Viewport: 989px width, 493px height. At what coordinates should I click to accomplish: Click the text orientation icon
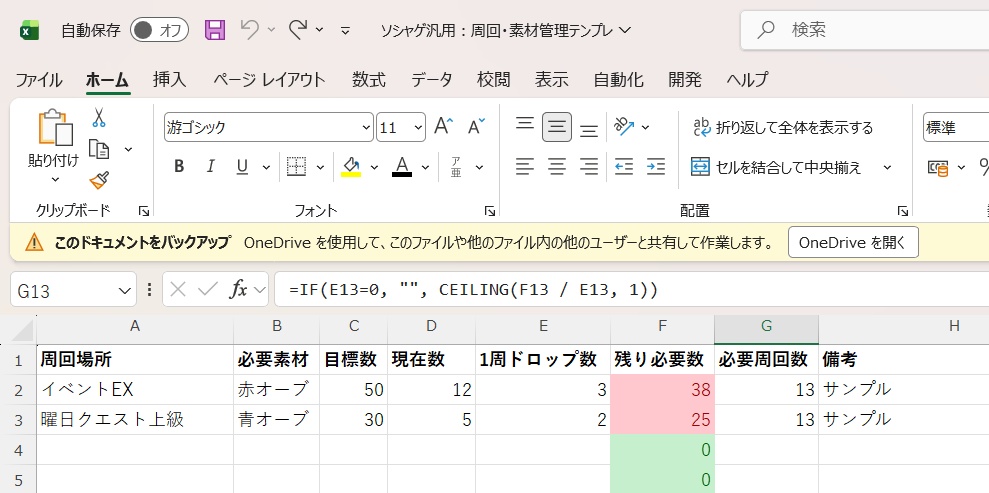[x=624, y=127]
